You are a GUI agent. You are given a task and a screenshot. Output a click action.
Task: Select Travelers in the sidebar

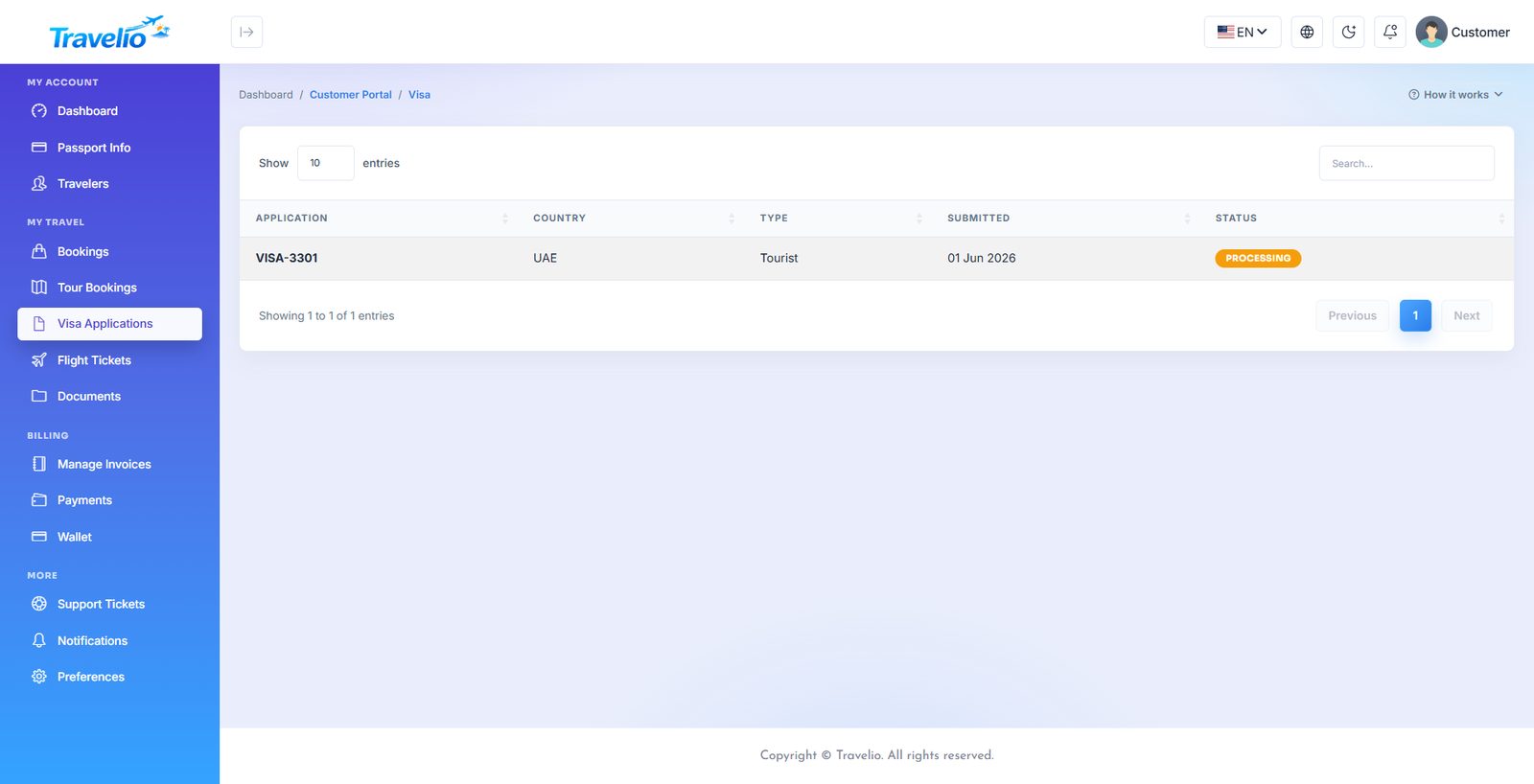109,183
